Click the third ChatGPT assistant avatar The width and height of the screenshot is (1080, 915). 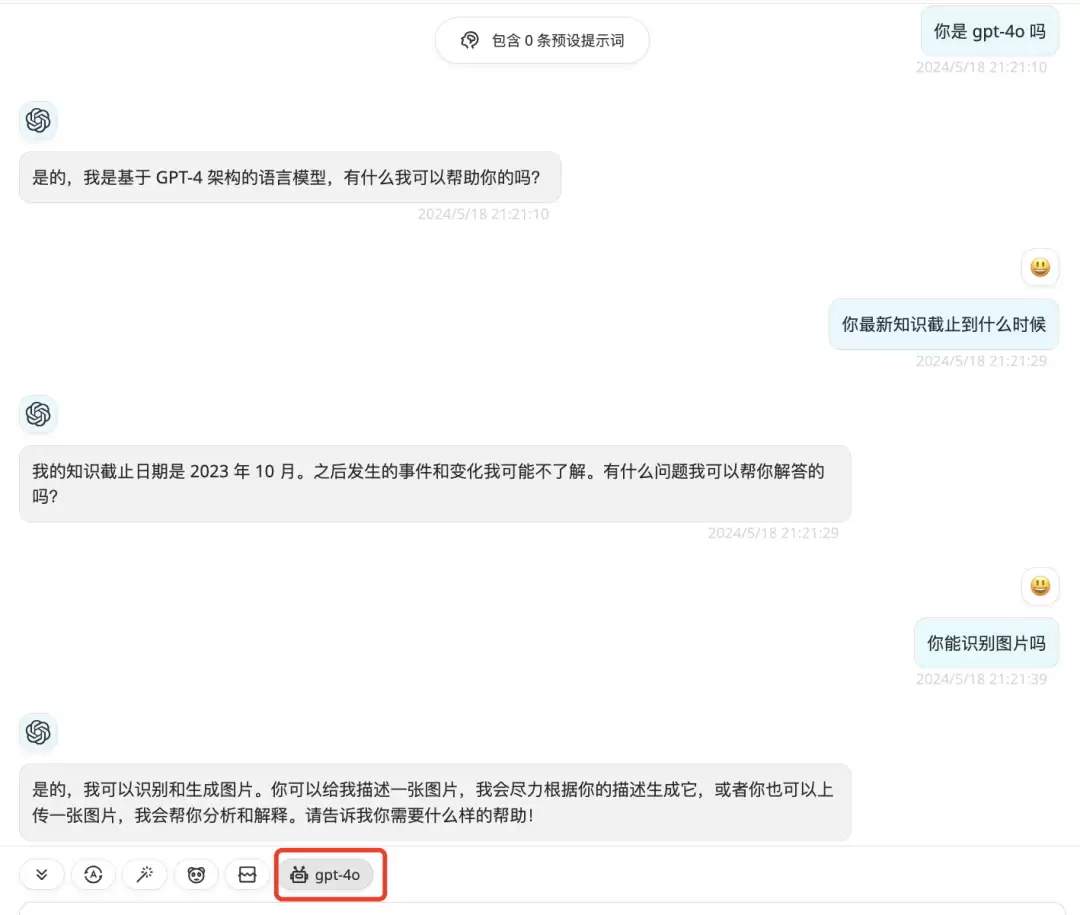pos(38,732)
